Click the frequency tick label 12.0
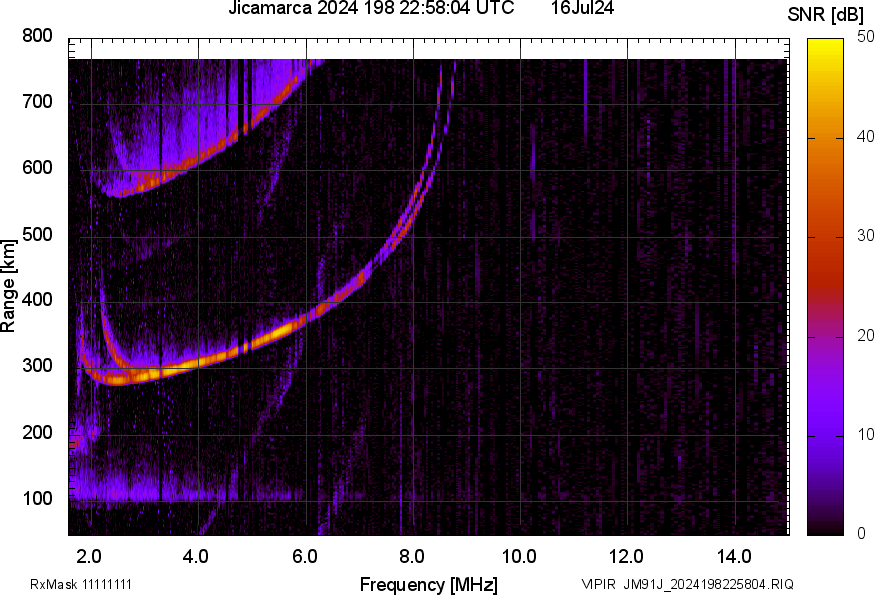874x595 pixels. pos(627,557)
